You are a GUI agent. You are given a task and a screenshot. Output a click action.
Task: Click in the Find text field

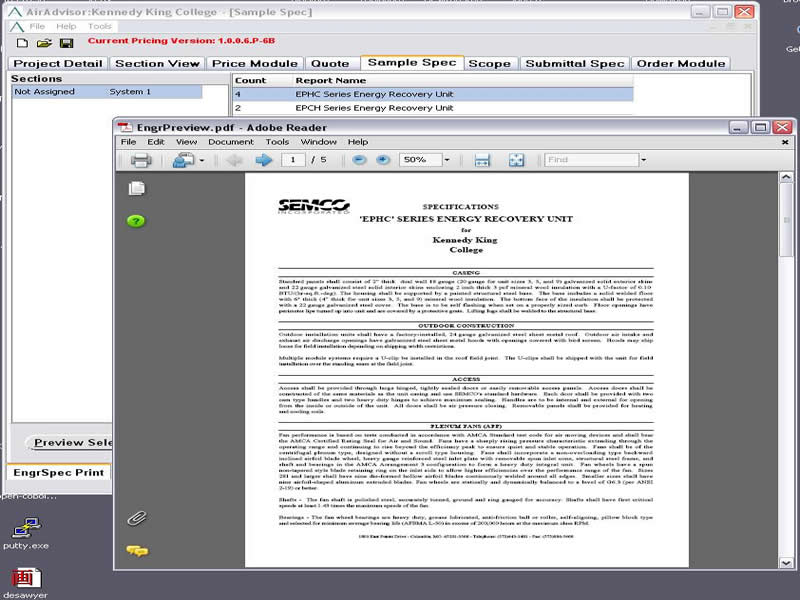tap(590, 160)
